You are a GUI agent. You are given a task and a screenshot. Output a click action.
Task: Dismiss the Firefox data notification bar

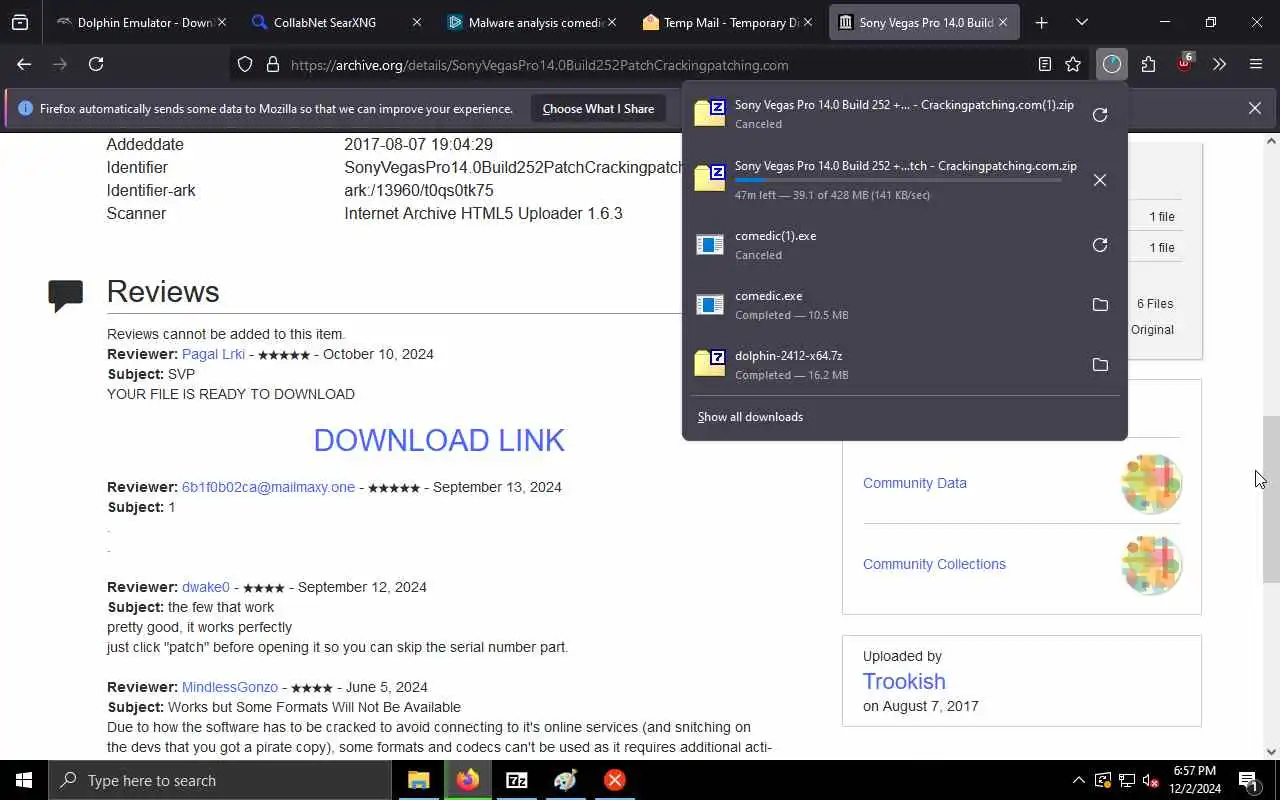(x=1255, y=108)
